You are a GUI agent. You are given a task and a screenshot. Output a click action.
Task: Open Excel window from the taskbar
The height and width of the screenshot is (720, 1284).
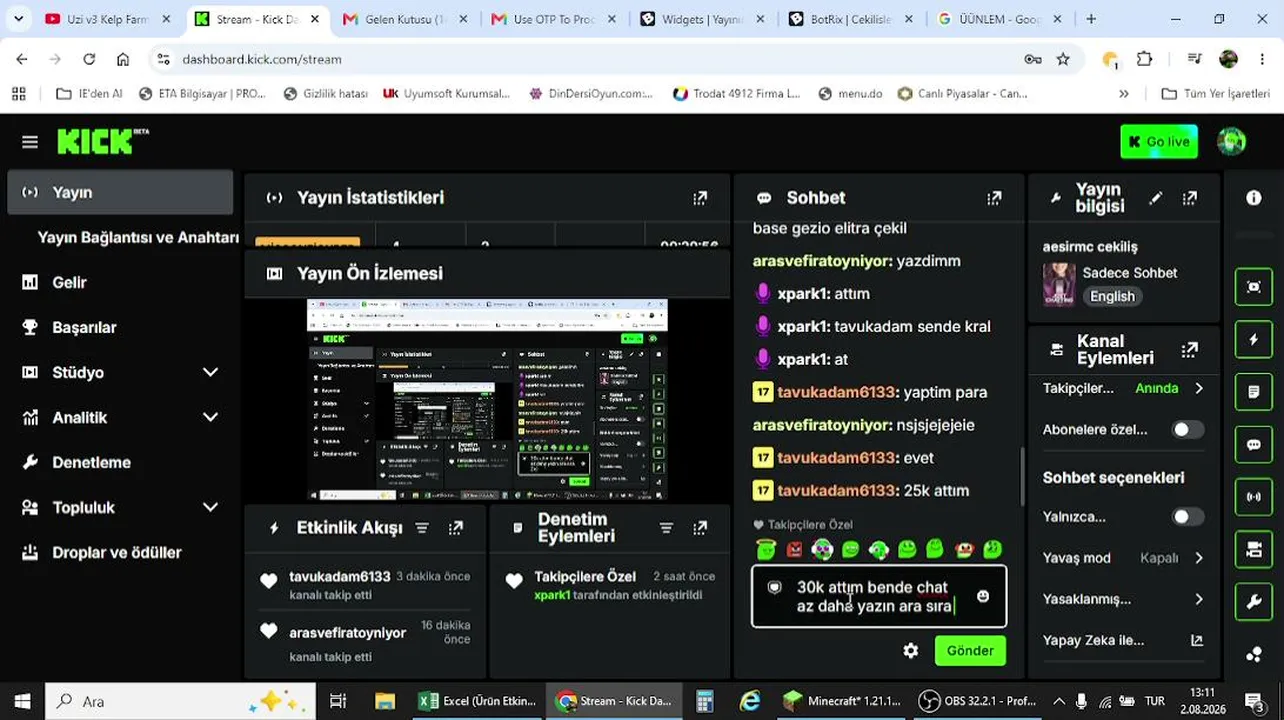coord(477,701)
